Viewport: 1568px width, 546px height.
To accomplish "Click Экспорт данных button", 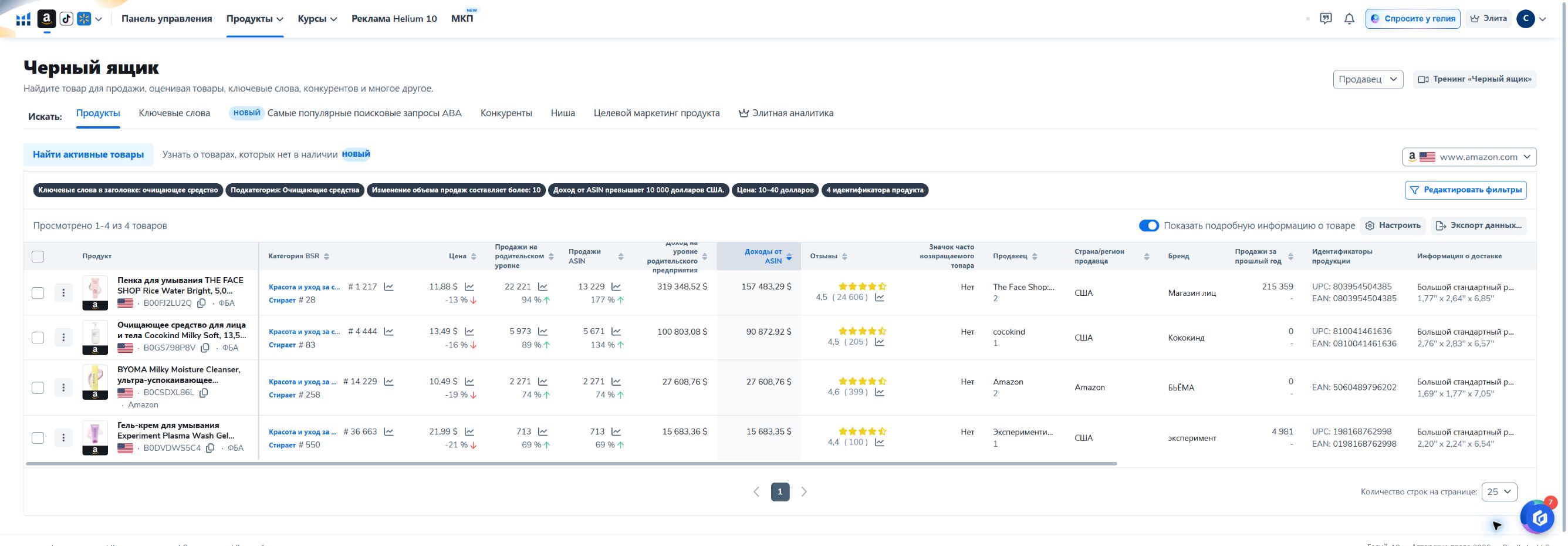I will (1479, 226).
